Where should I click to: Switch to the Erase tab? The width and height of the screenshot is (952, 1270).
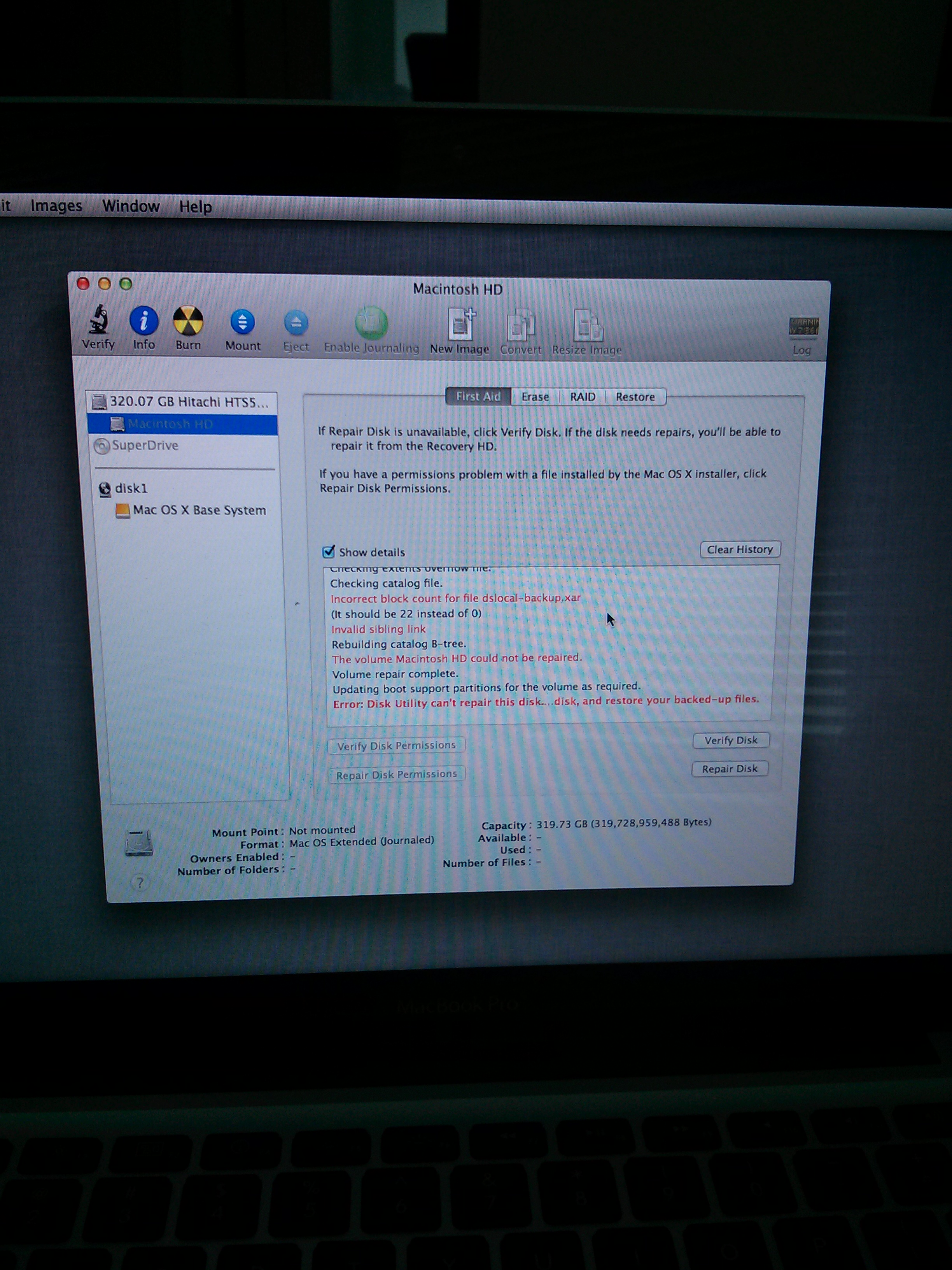(535, 397)
